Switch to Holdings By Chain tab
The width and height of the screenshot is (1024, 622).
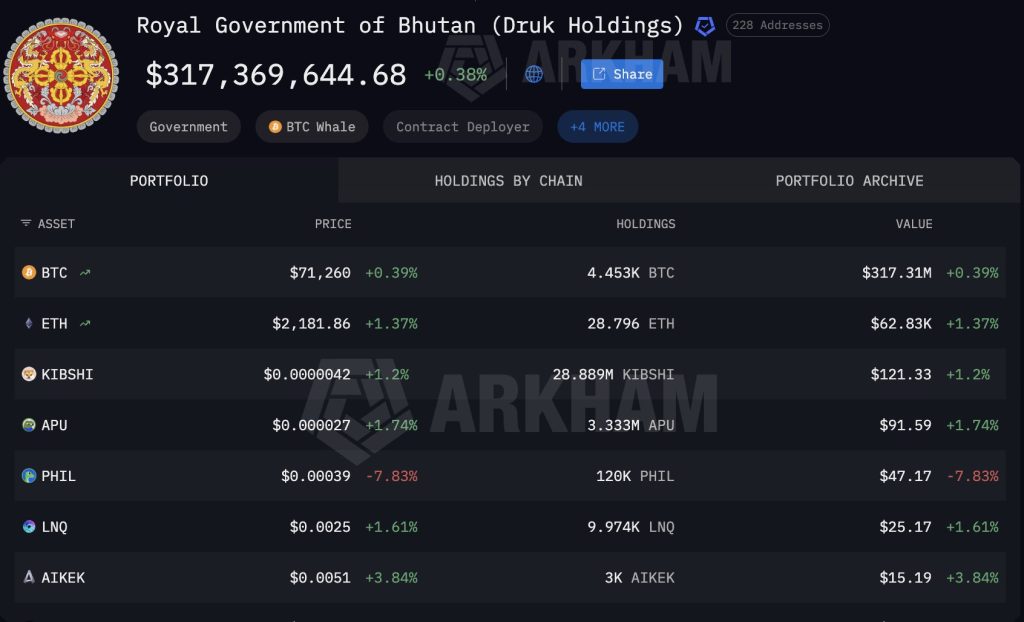508,181
